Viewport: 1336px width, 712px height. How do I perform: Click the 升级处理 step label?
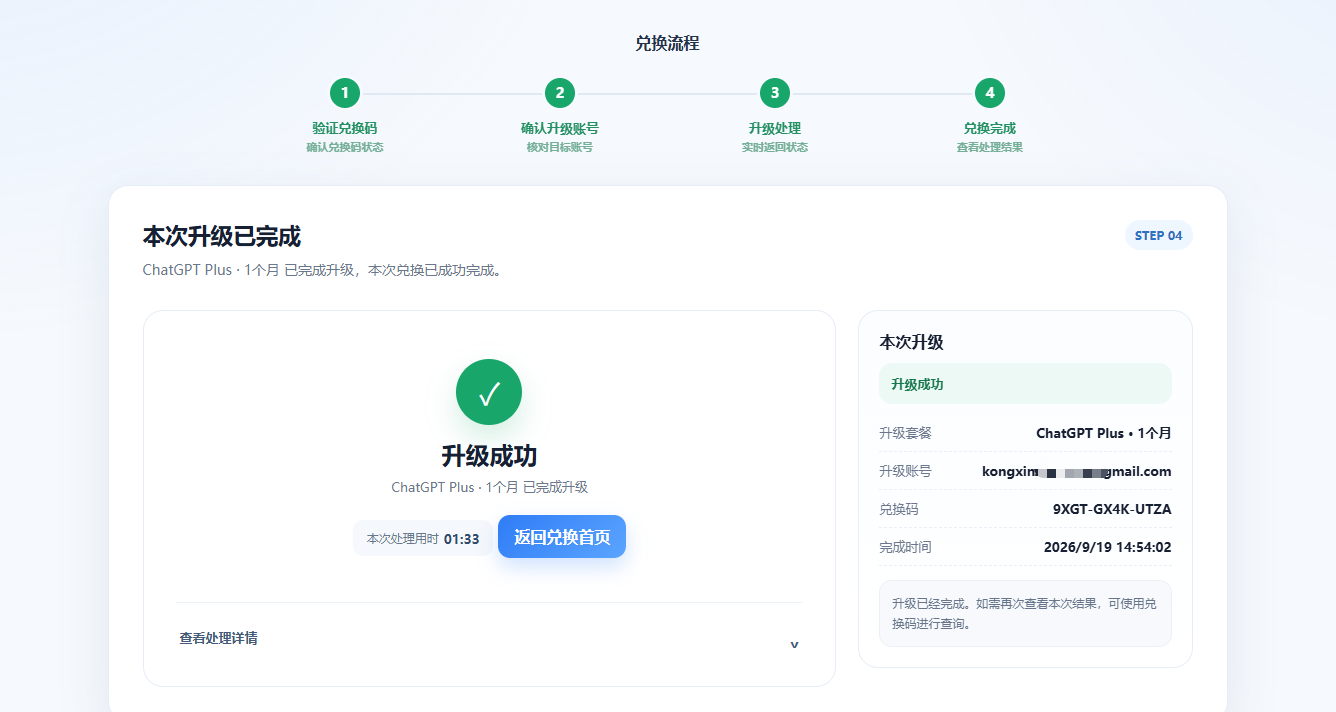tap(775, 128)
